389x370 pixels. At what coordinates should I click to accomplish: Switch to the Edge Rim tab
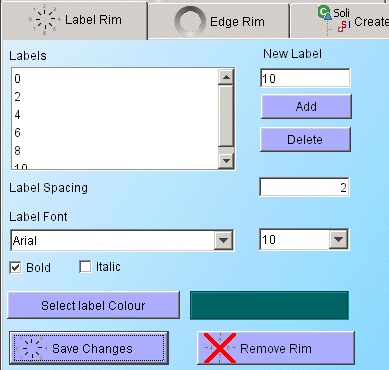(x=218, y=21)
